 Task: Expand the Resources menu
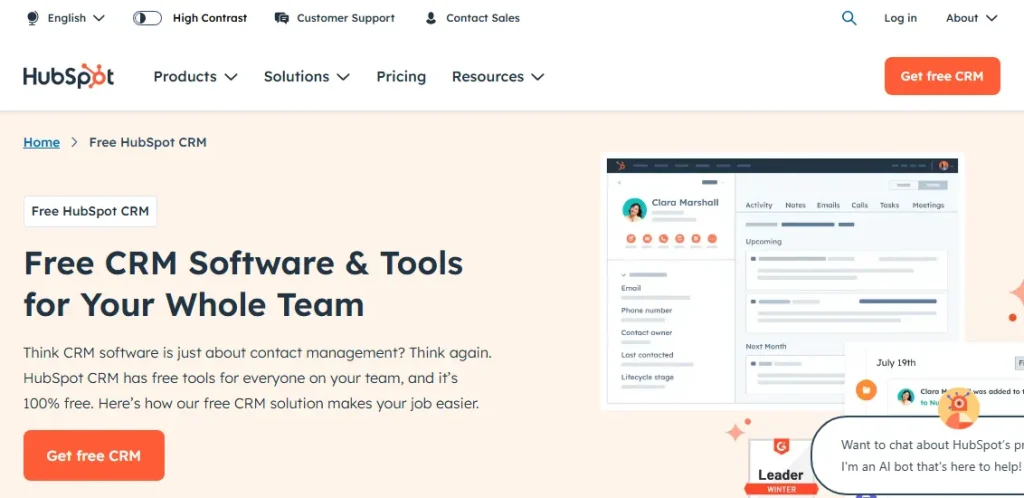[498, 76]
